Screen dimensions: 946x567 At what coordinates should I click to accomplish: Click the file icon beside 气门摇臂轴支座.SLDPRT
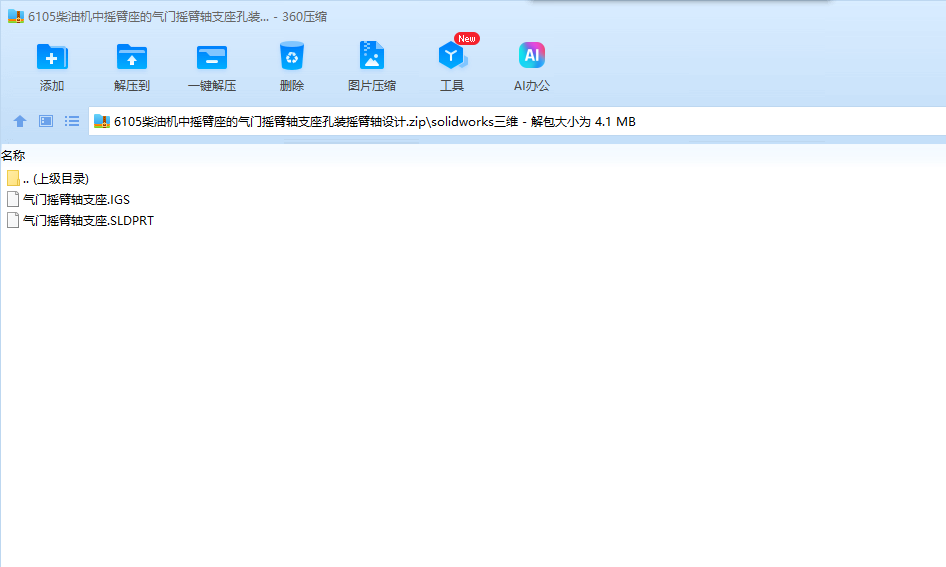pyautogui.click(x=13, y=221)
